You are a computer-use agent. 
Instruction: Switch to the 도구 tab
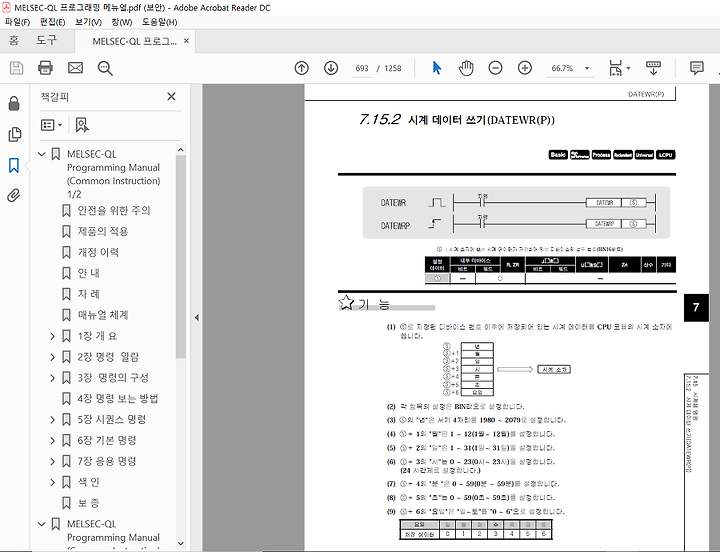click(46, 40)
